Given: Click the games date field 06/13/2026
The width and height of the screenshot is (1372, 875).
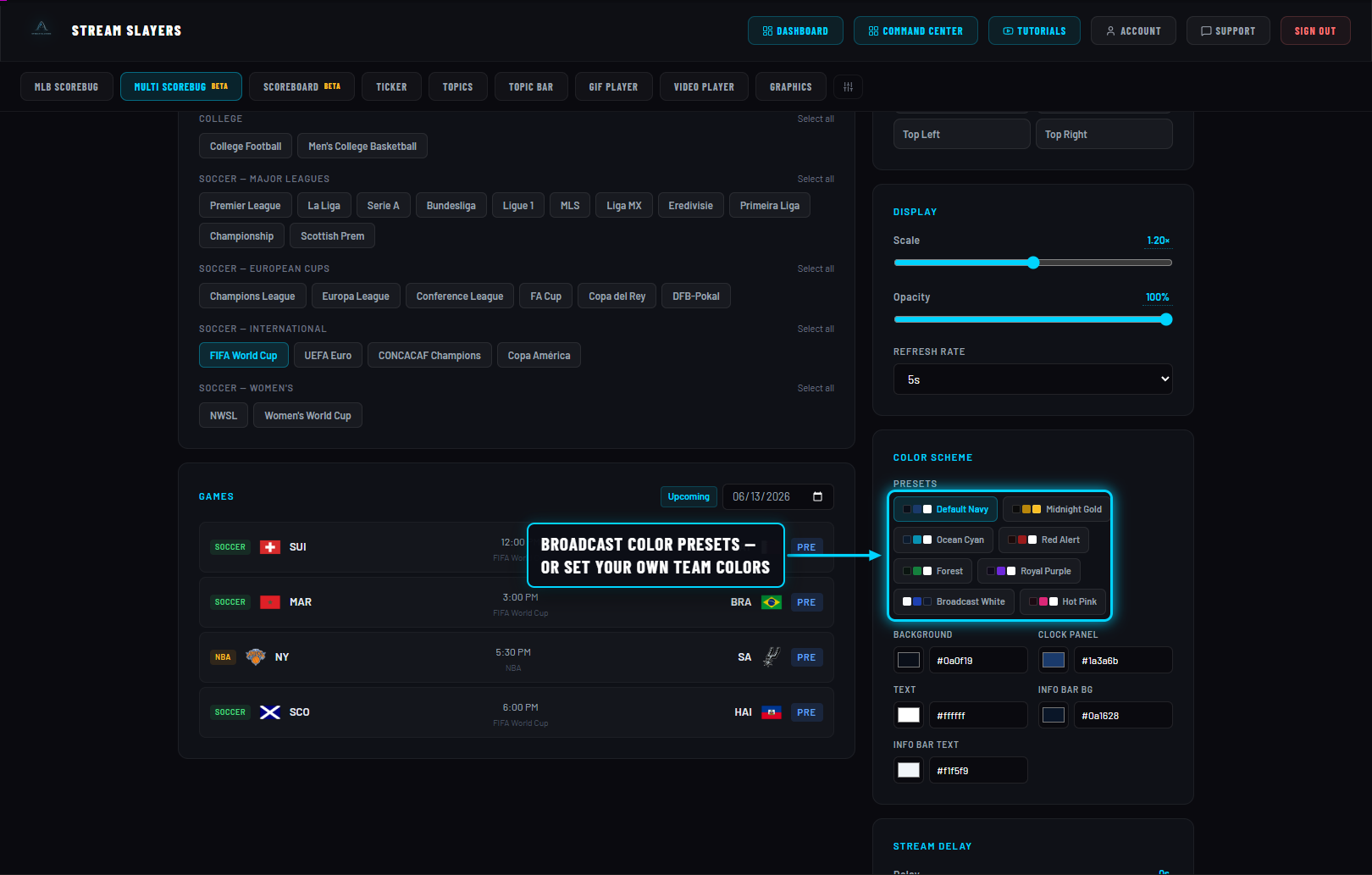Looking at the screenshot, I should [x=777, y=496].
